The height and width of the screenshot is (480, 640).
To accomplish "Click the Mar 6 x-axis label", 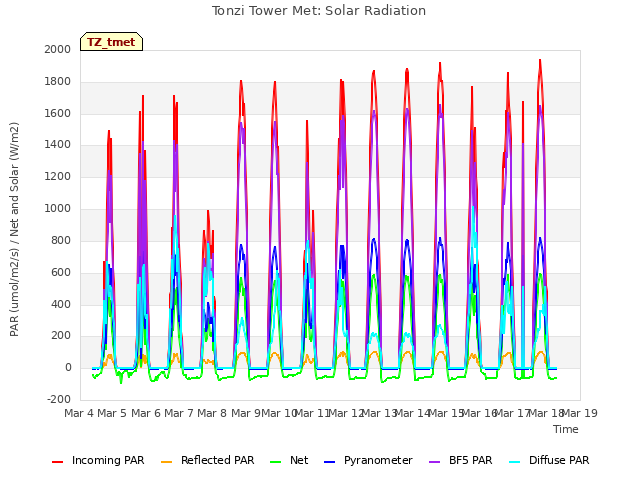I will [146, 413].
